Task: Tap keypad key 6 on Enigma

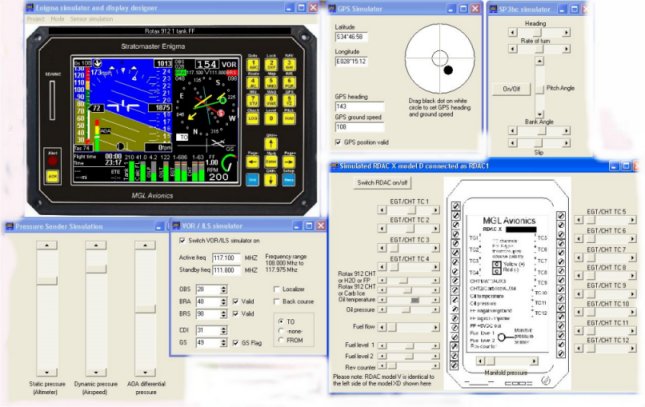Action: (289, 82)
